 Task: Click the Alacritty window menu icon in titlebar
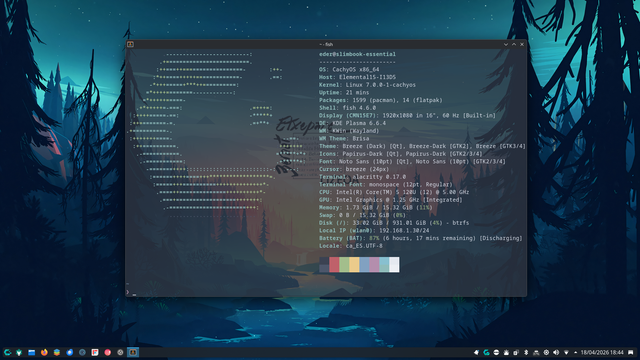coord(130,44)
